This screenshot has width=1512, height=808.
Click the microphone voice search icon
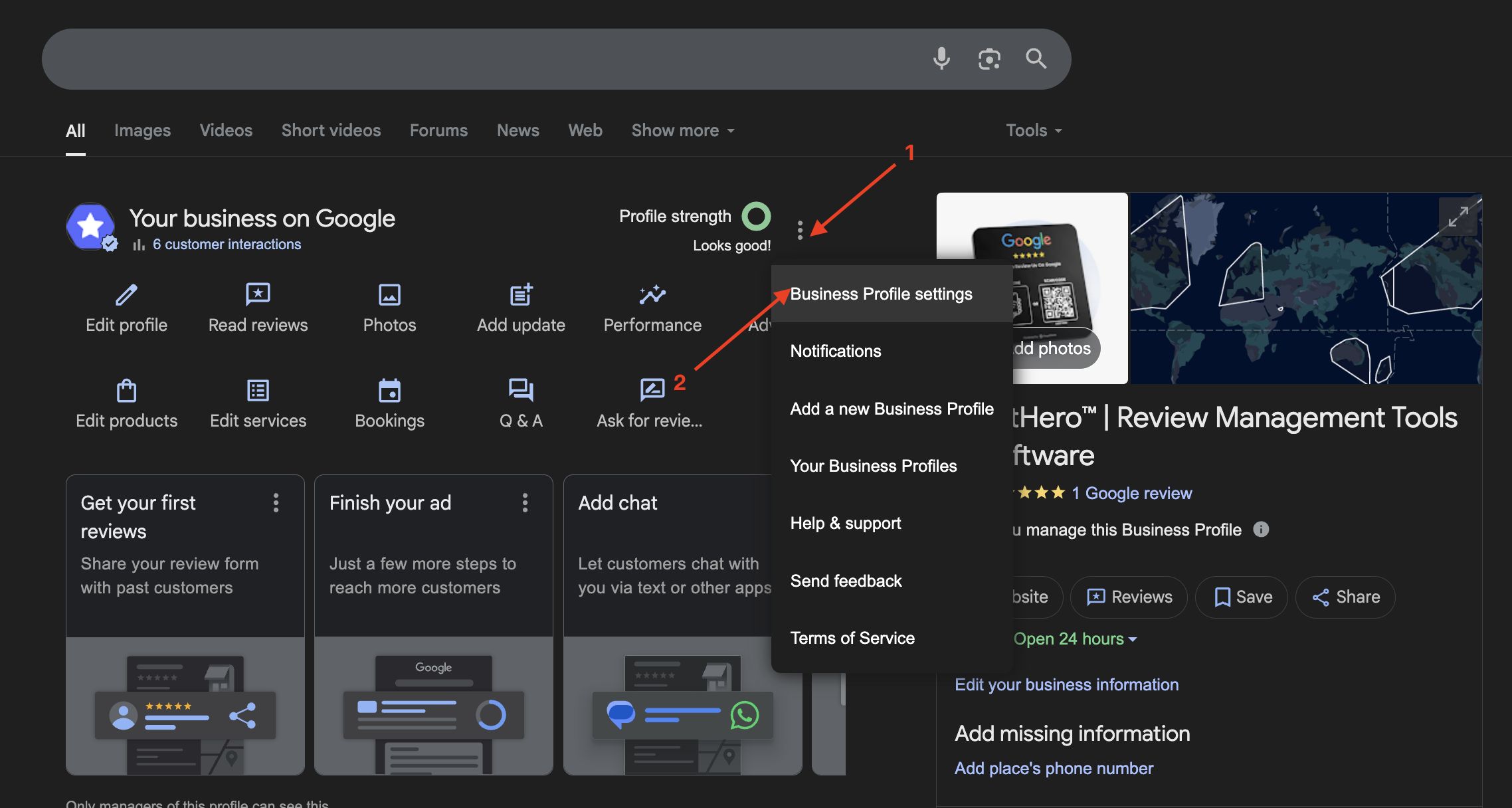[x=941, y=58]
